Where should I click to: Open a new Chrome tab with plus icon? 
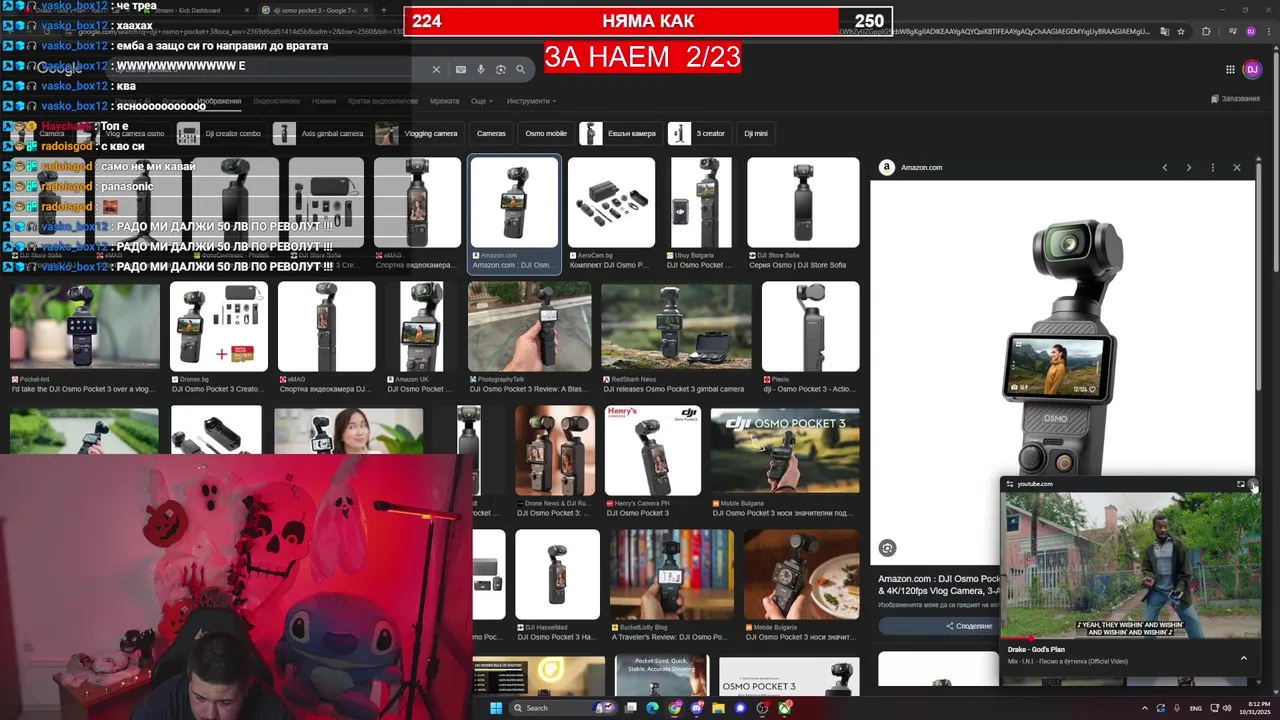384,10
